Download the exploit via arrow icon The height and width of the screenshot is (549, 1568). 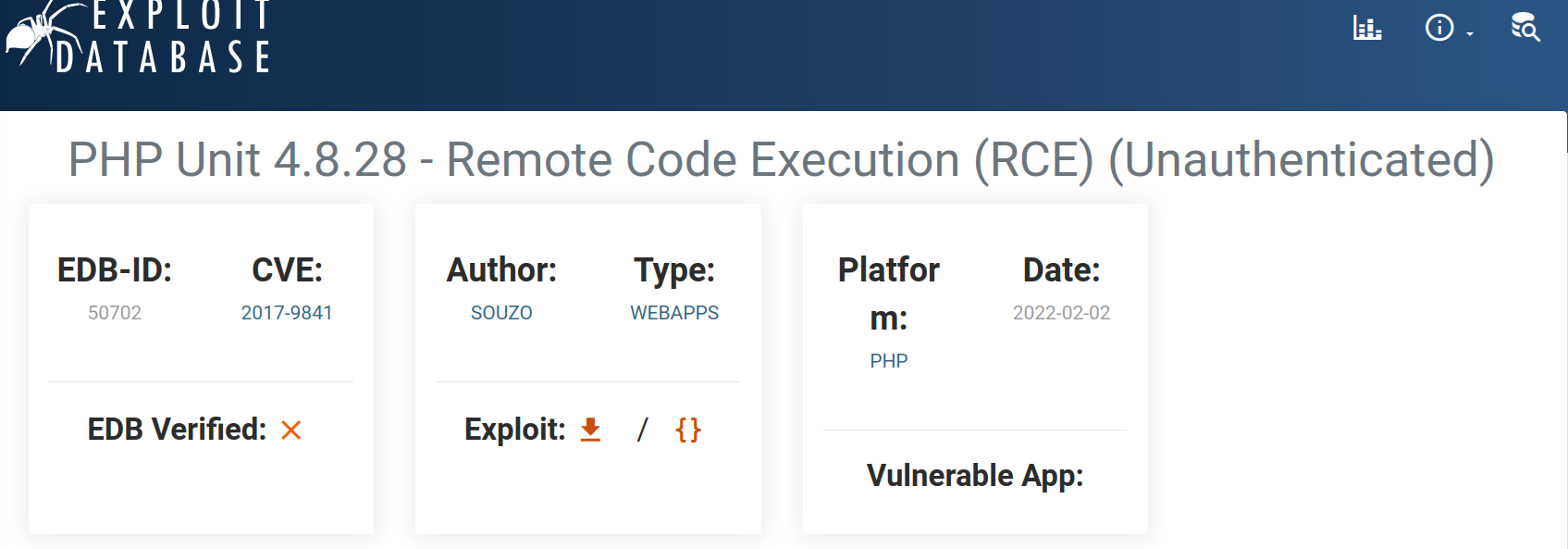pos(590,430)
